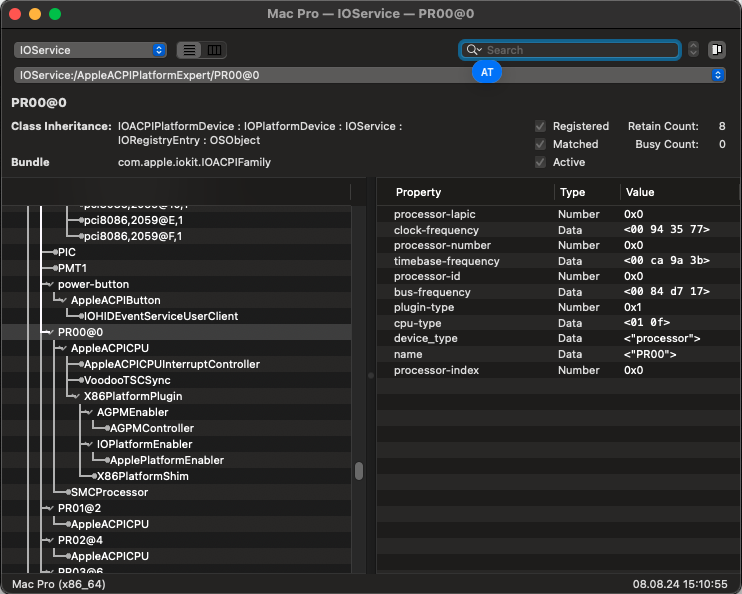Select AppleACPICPUInterruptController entry
The image size is (742, 594).
pos(172,364)
